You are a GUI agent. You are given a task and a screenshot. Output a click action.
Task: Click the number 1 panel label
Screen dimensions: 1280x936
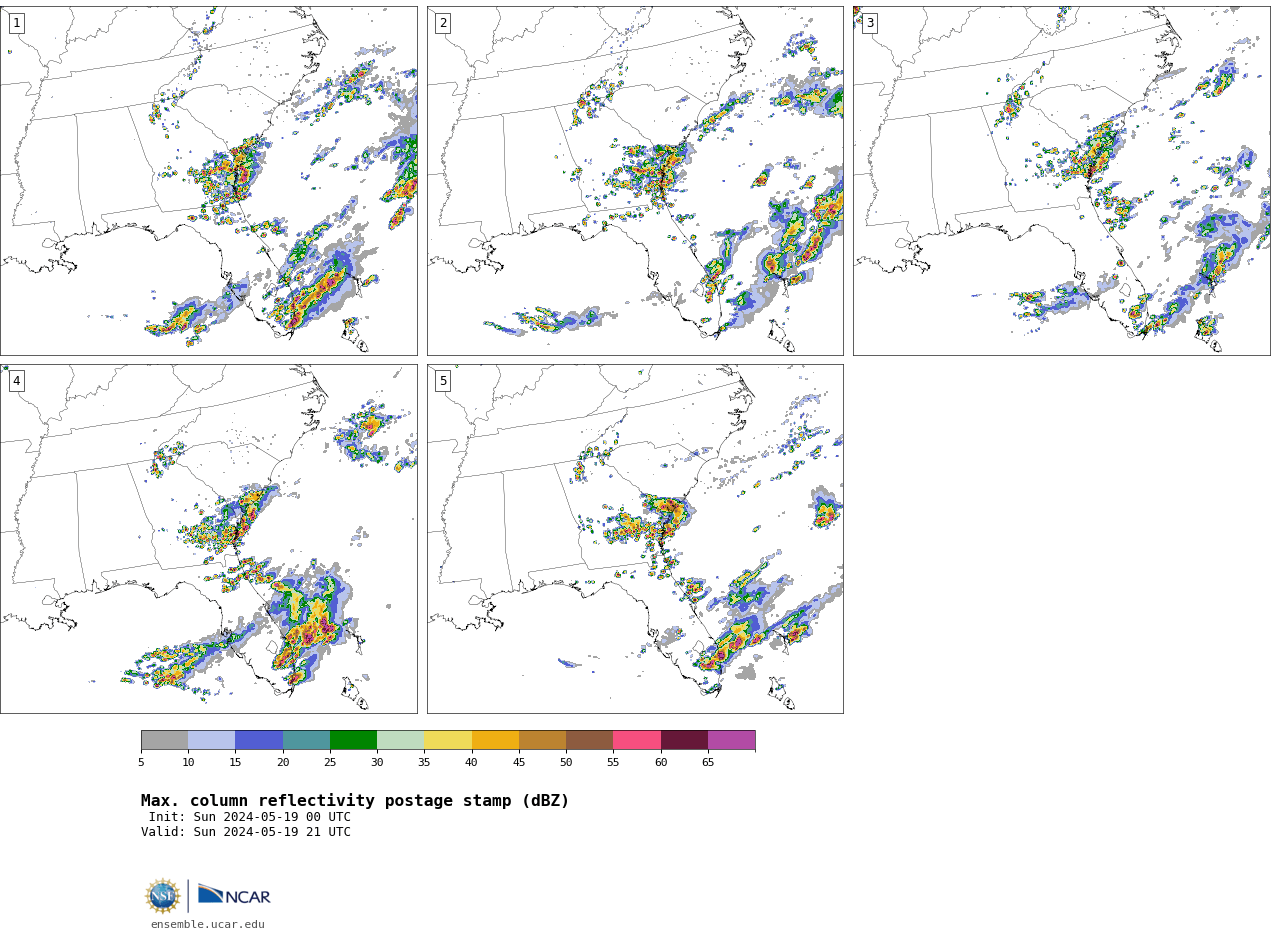pos(16,23)
